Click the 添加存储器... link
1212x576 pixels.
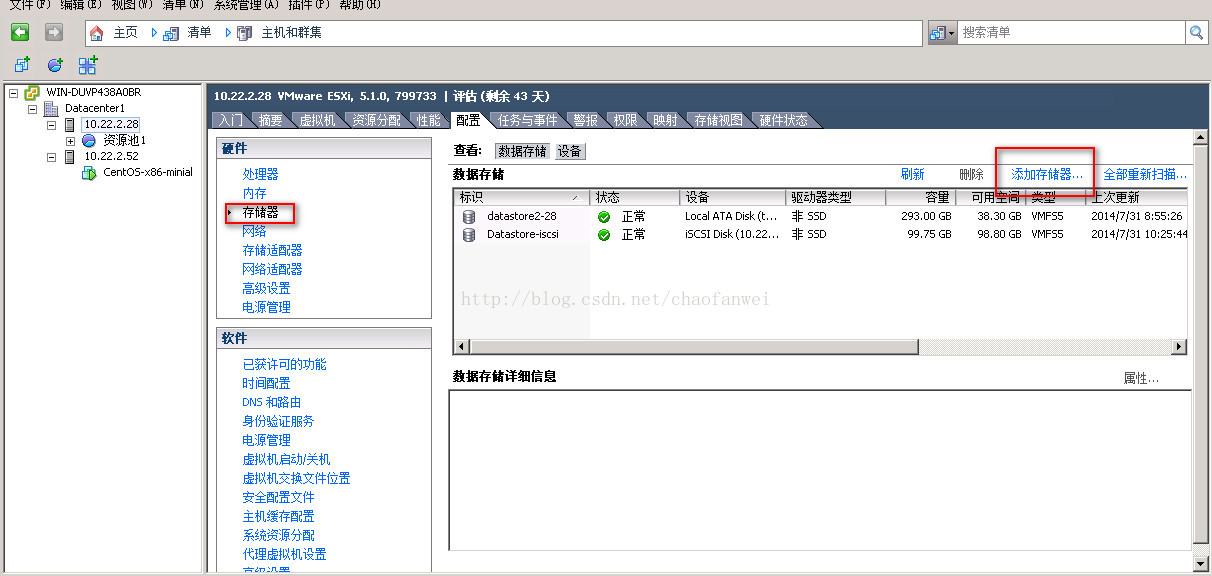pyautogui.click(x=1047, y=174)
